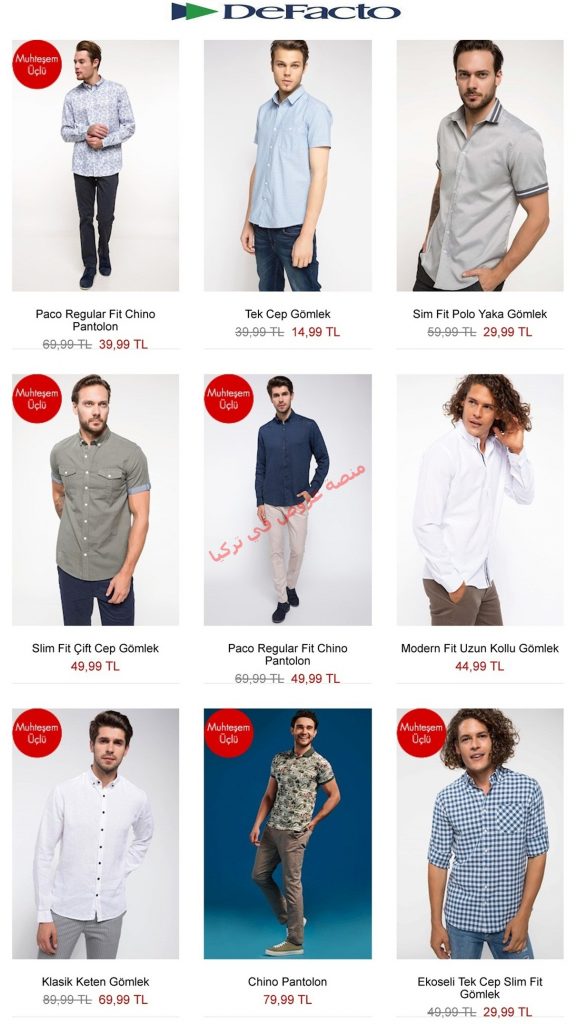The height and width of the screenshot is (1024, 576).
Task: Click the Muhteşem Üçlü badge on the olive shirt photo
Action: point(37,398)
